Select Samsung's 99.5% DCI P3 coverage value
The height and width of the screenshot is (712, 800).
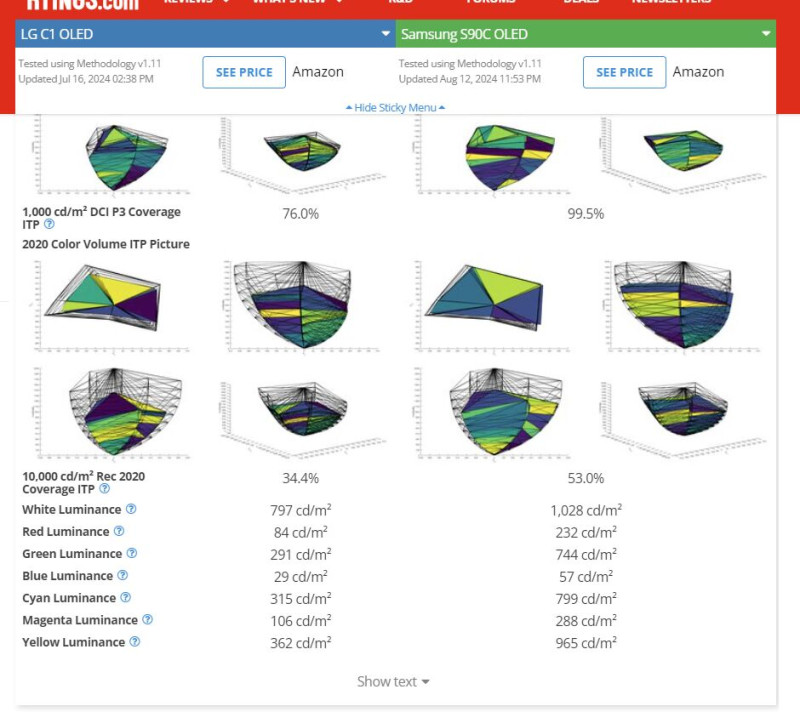(x=586, y=214)
